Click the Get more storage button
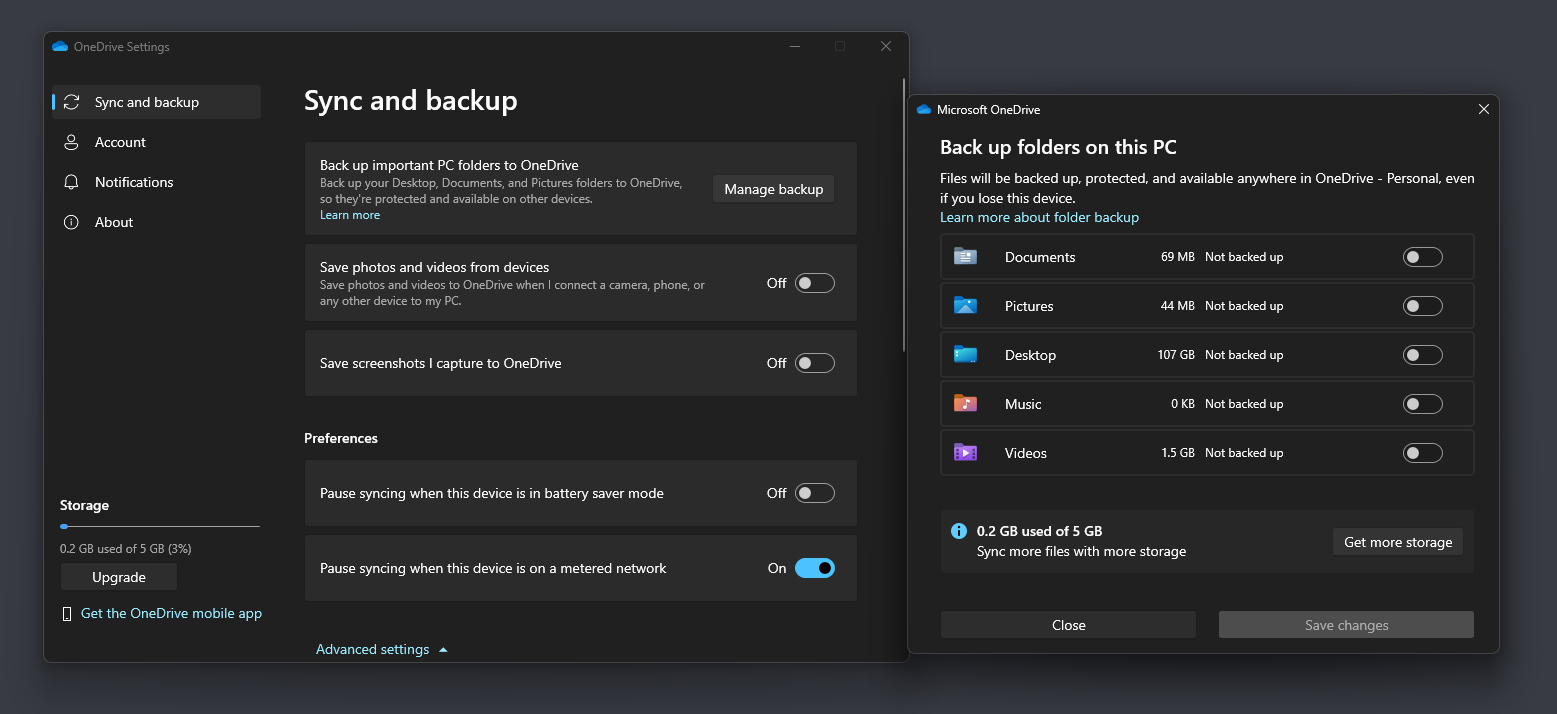Screen dimensions: 1557x714 tap(1398, 542)
